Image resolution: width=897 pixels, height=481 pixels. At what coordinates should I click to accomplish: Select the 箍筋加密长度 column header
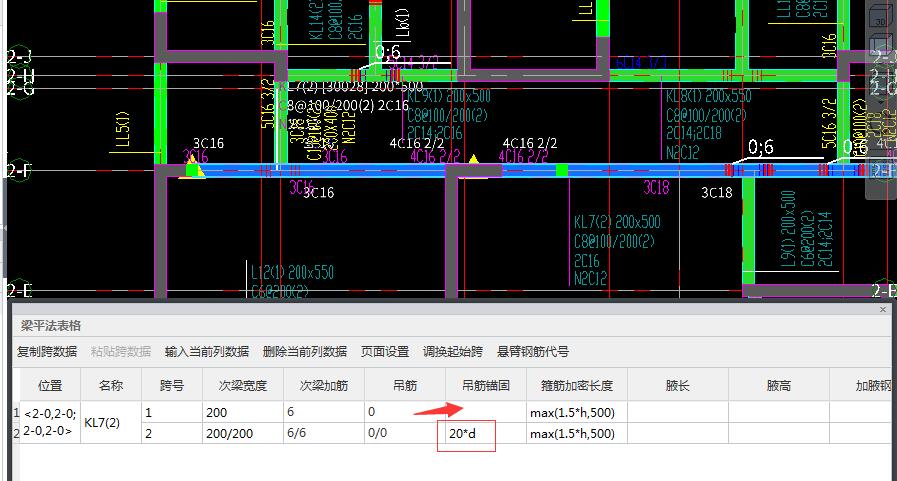577,385
